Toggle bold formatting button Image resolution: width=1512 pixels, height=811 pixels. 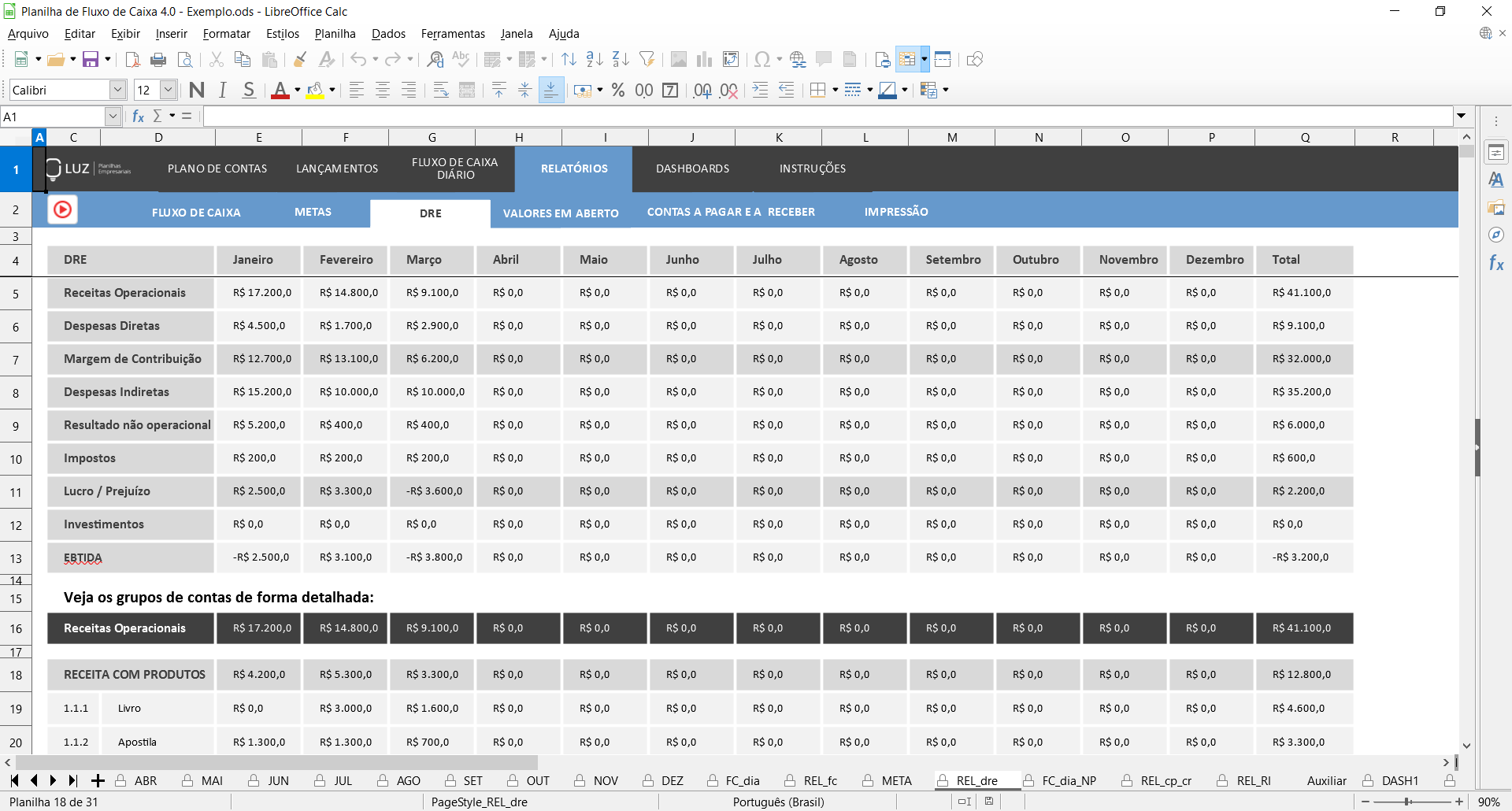tap(197, 91)
